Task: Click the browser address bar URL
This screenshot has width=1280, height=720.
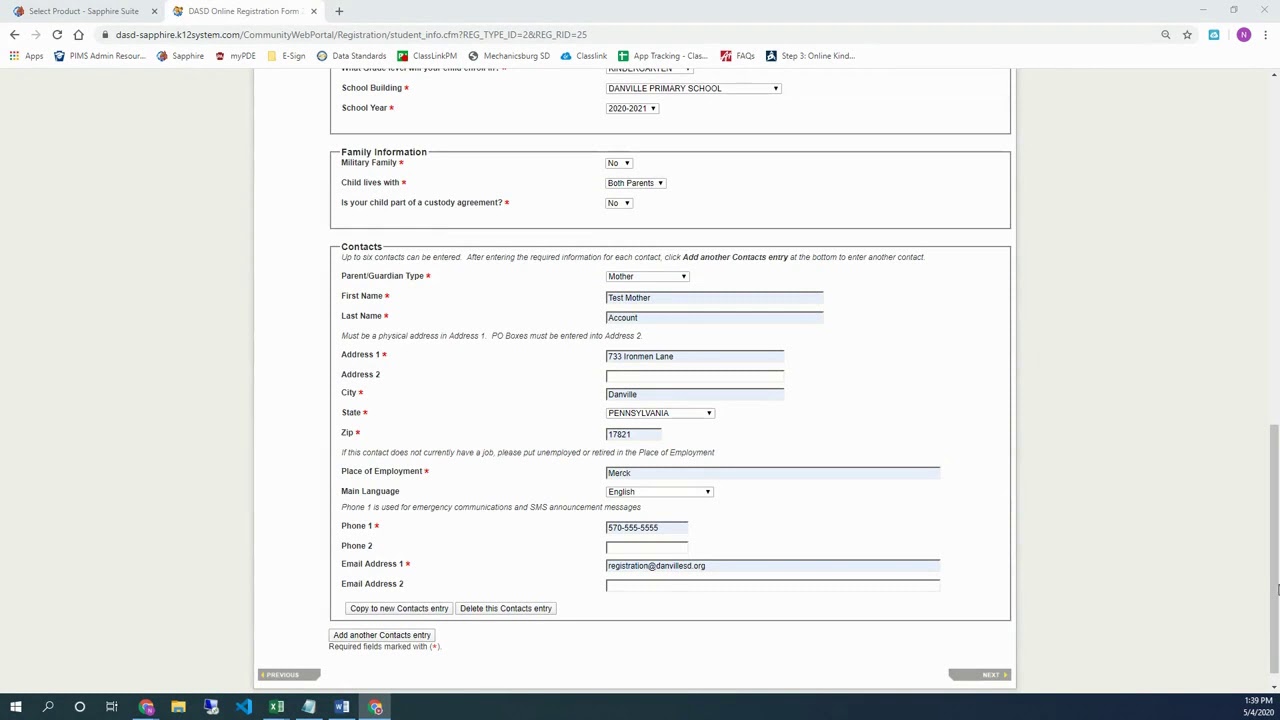Action: click(351, 35)
